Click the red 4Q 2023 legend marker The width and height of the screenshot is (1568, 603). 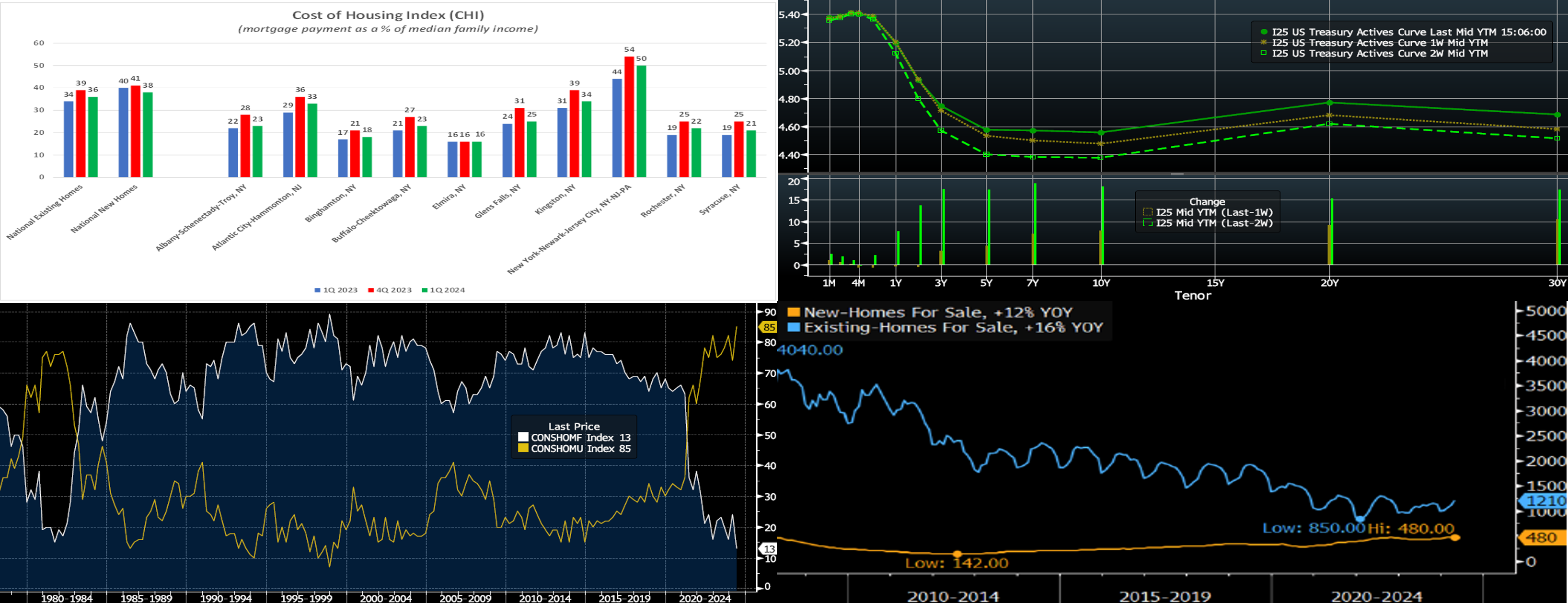(x=371, y=290)
